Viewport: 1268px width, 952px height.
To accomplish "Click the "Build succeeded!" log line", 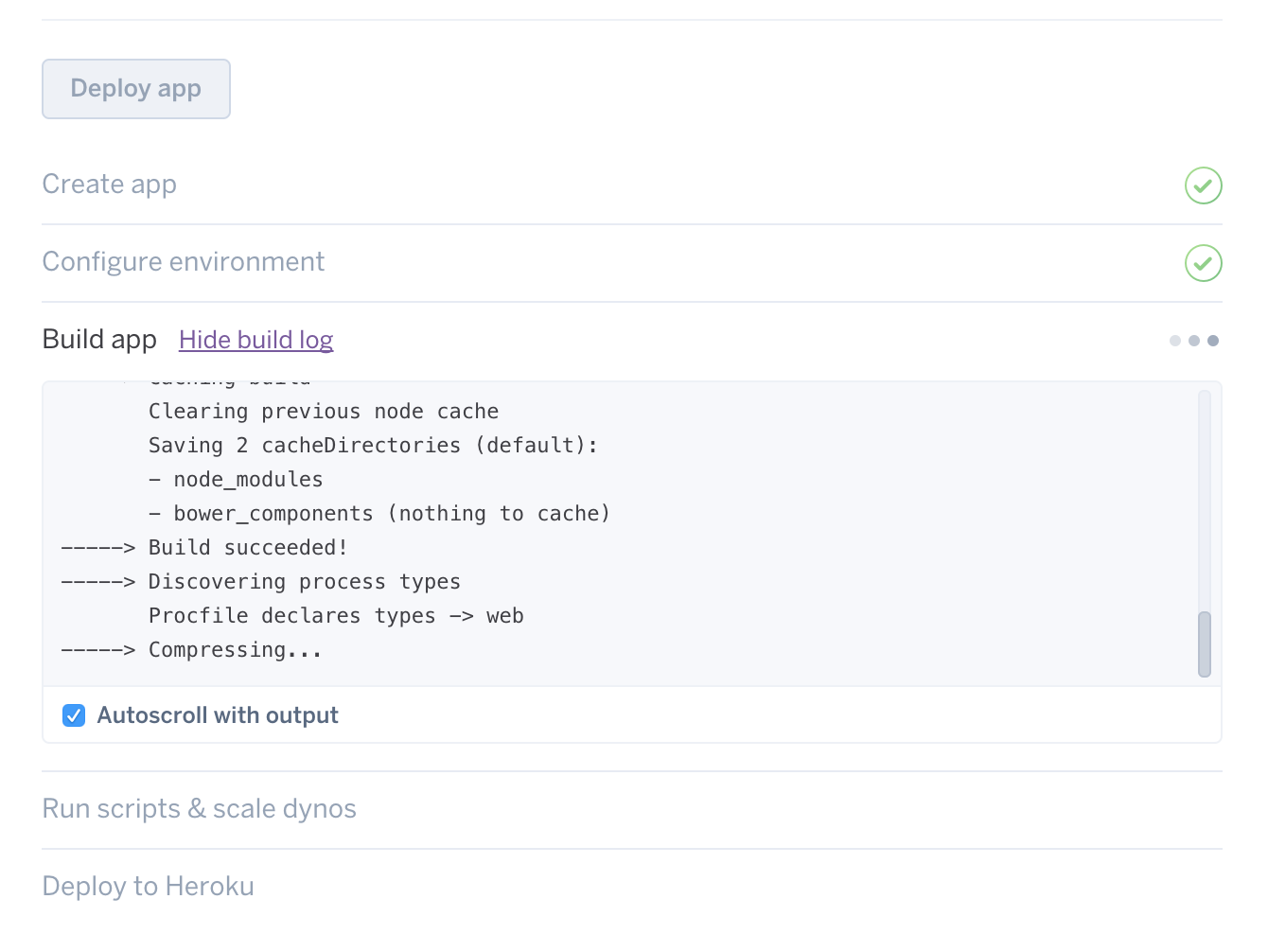I will pos(248,548).
